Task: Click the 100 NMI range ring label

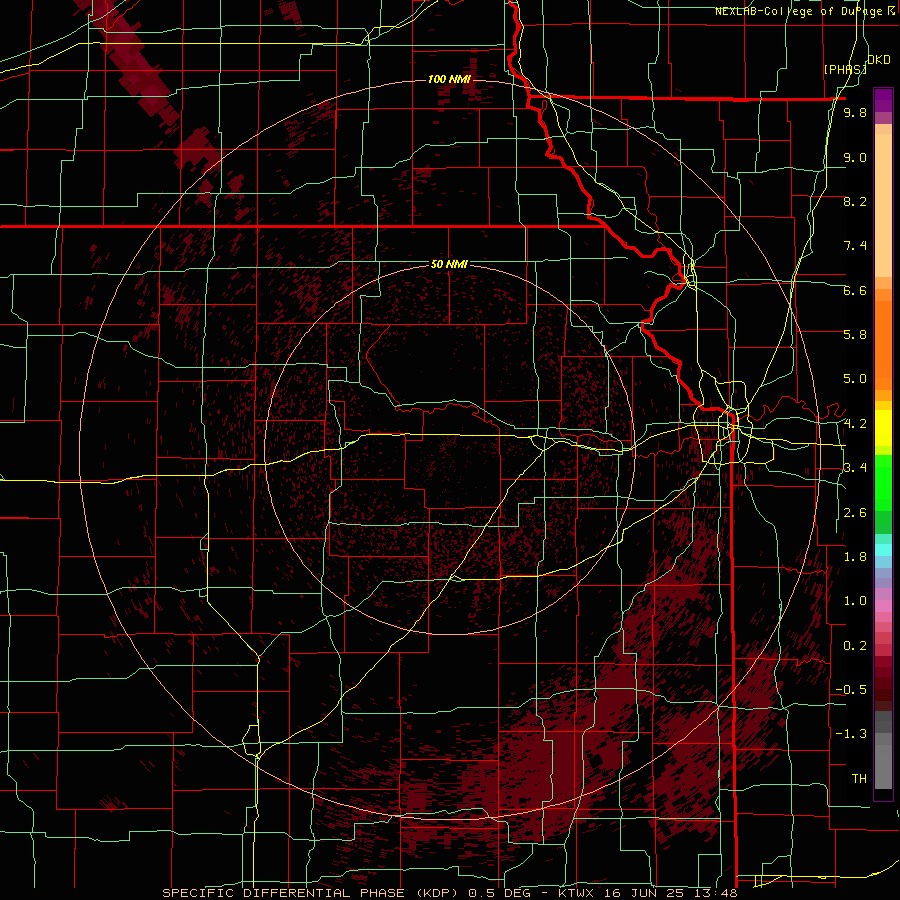Action: [x=449, y=79]
